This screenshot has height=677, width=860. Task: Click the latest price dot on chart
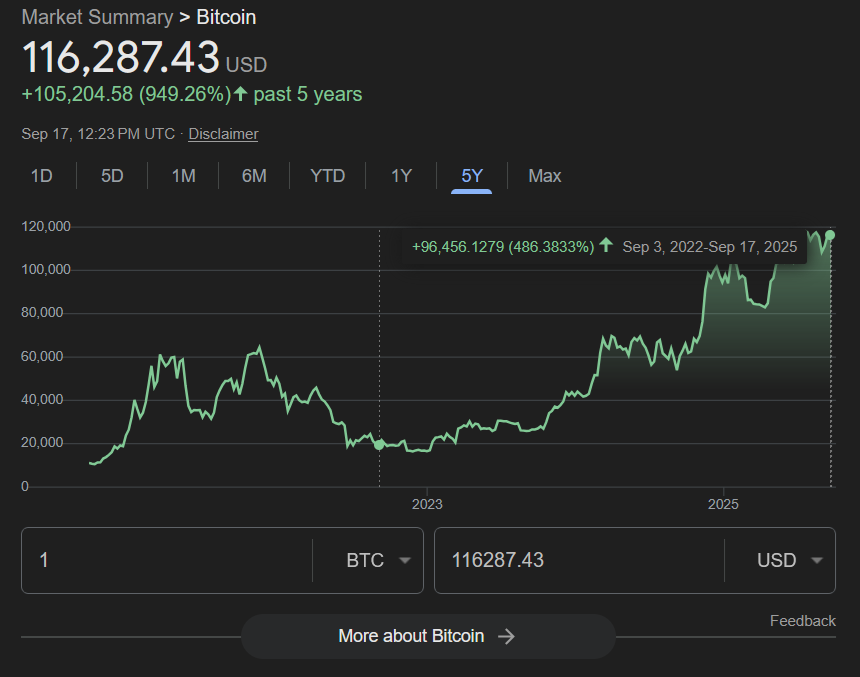click(830, 235)
